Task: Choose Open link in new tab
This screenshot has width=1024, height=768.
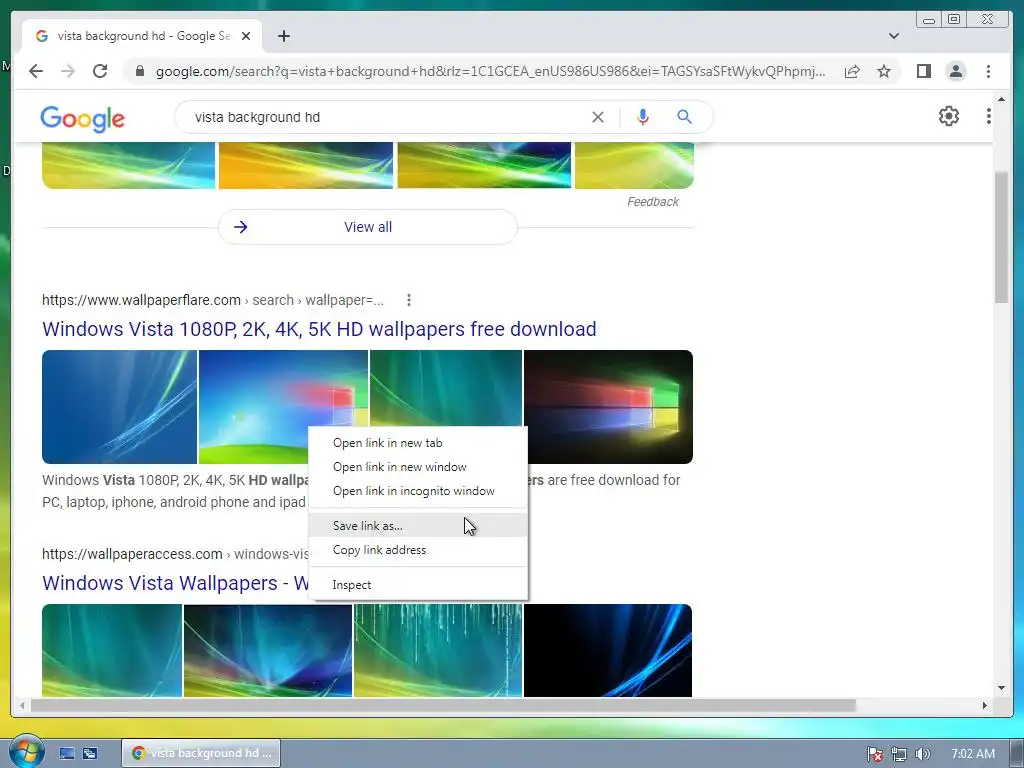Action: [418, 443]
